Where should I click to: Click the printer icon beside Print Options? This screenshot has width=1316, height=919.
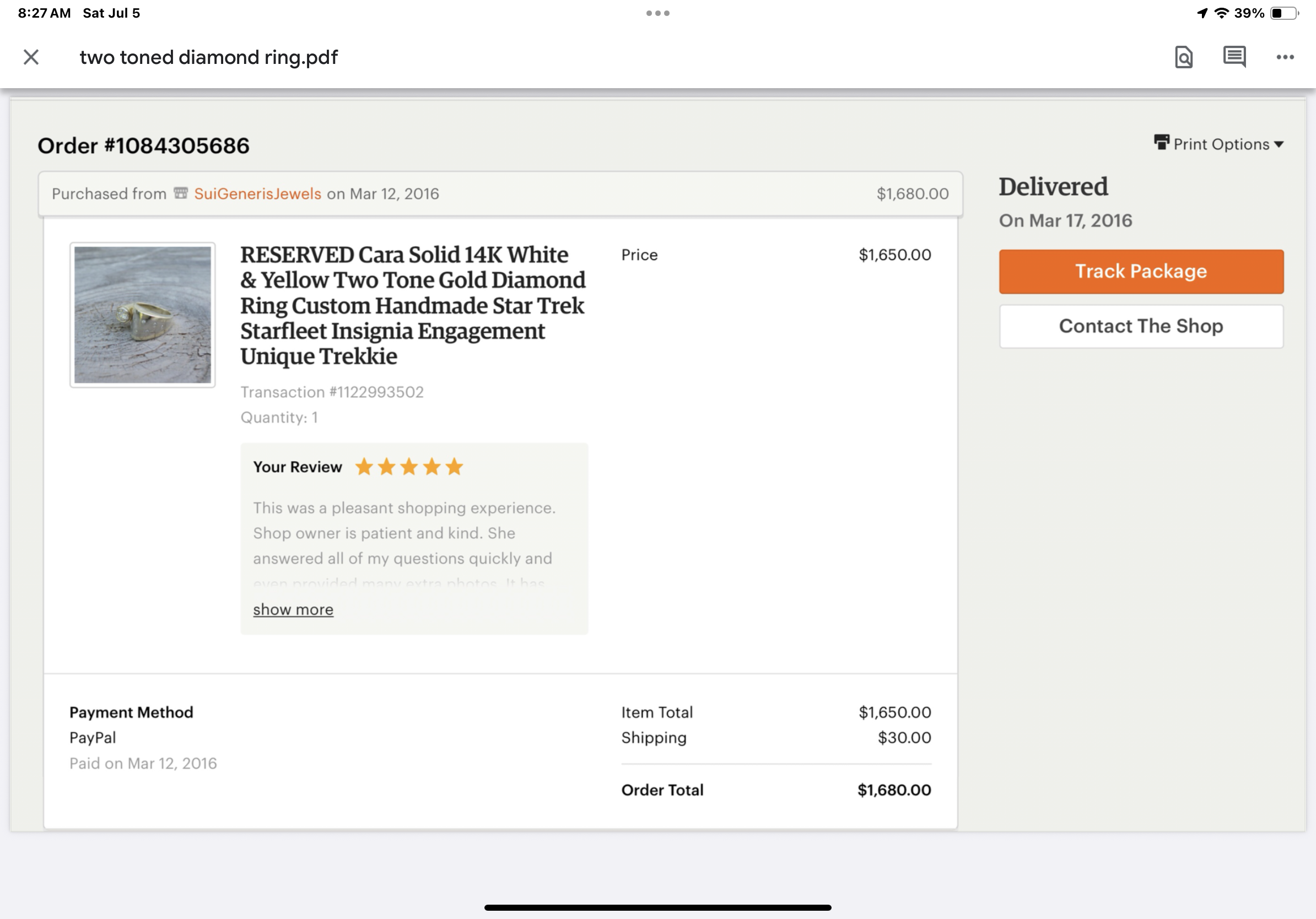(1161, 143)
